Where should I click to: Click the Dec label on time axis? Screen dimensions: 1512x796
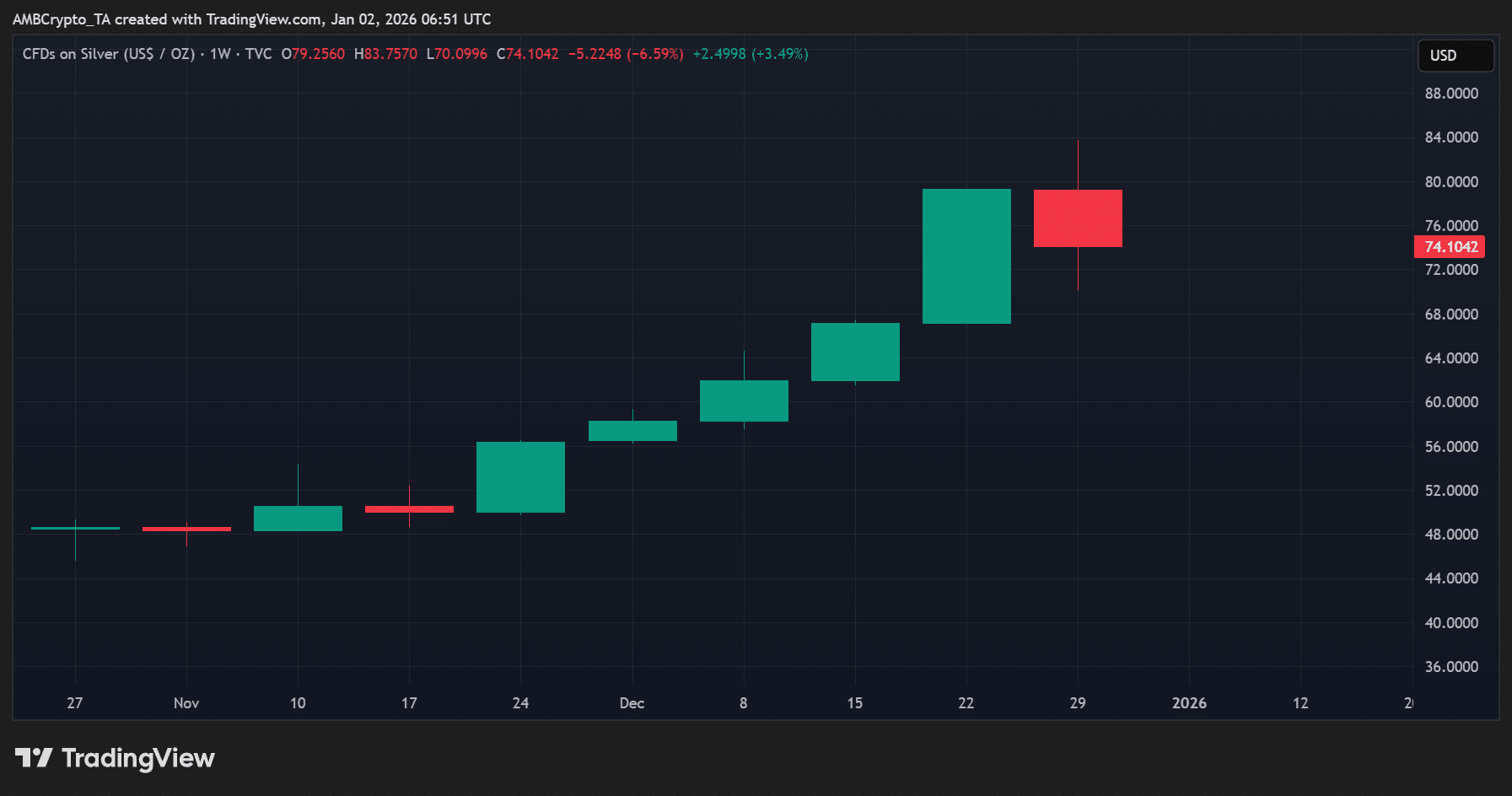point(632,703)
